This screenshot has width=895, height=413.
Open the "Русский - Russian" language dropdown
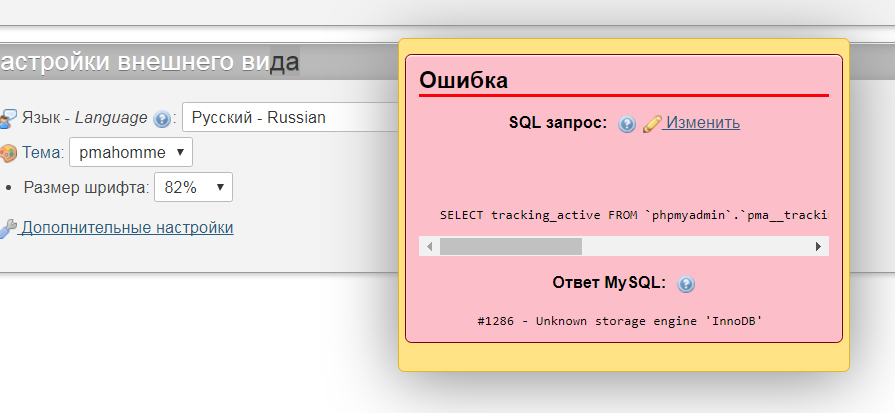(290, 117)
